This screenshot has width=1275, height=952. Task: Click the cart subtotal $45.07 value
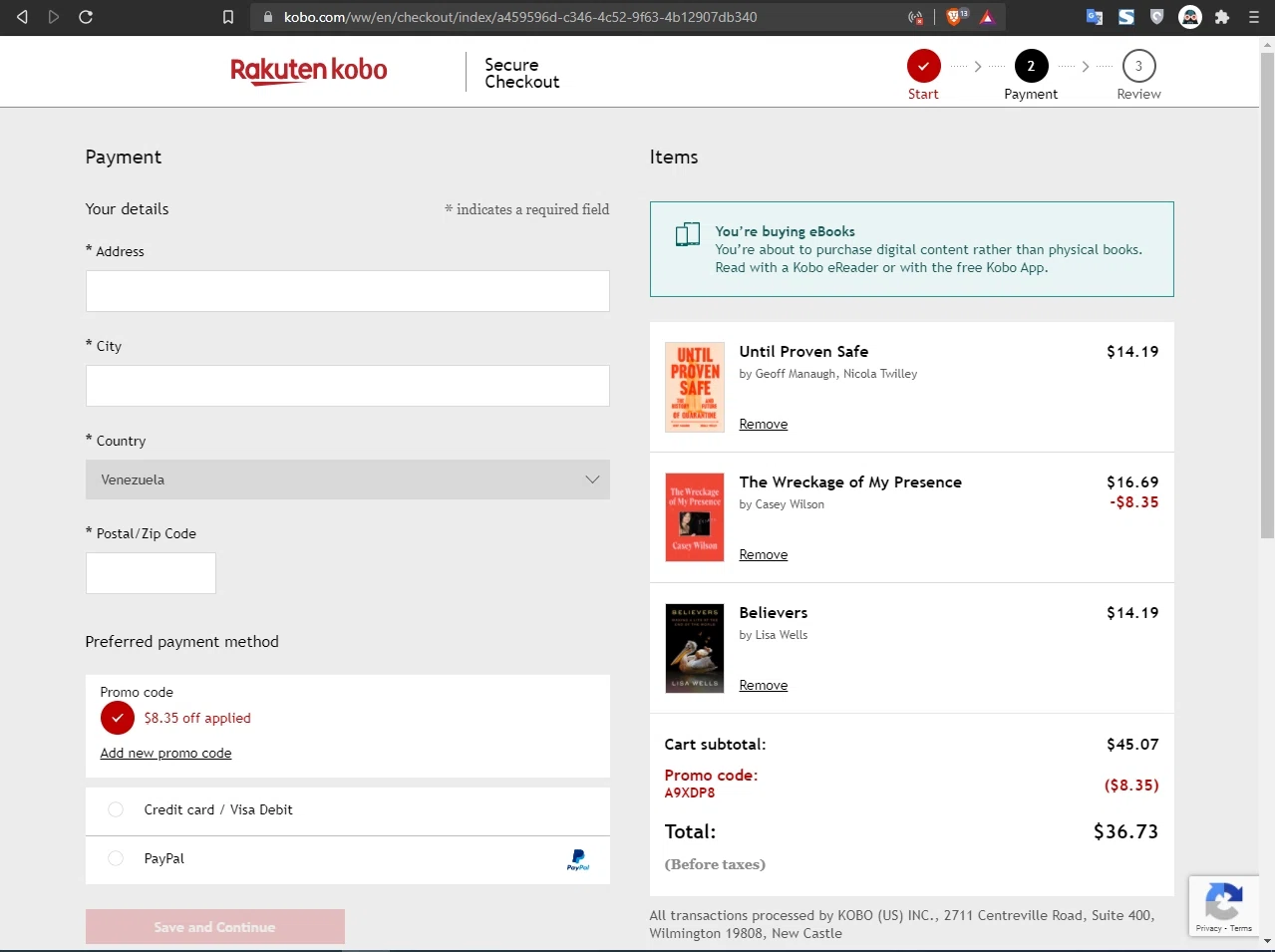point(1132,745)
